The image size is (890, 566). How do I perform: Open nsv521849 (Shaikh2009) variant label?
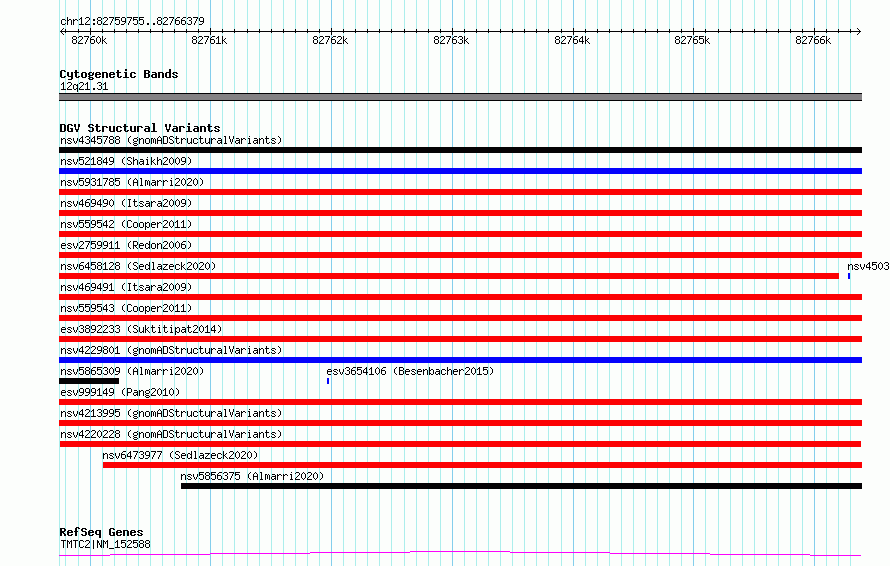pyautogui.click(x=126, y=161)
